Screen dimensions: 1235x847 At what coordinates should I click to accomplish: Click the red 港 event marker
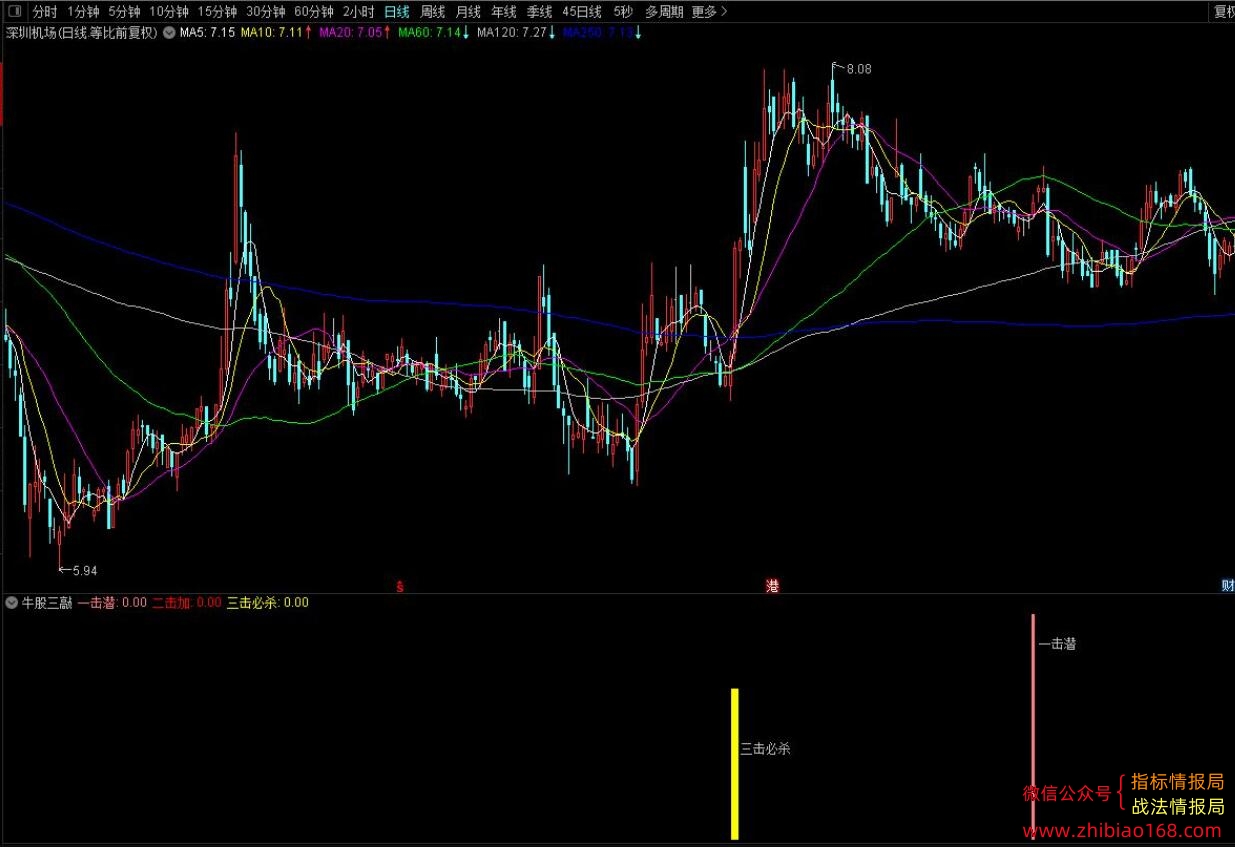pyautogui.click(x=772, y=586)
